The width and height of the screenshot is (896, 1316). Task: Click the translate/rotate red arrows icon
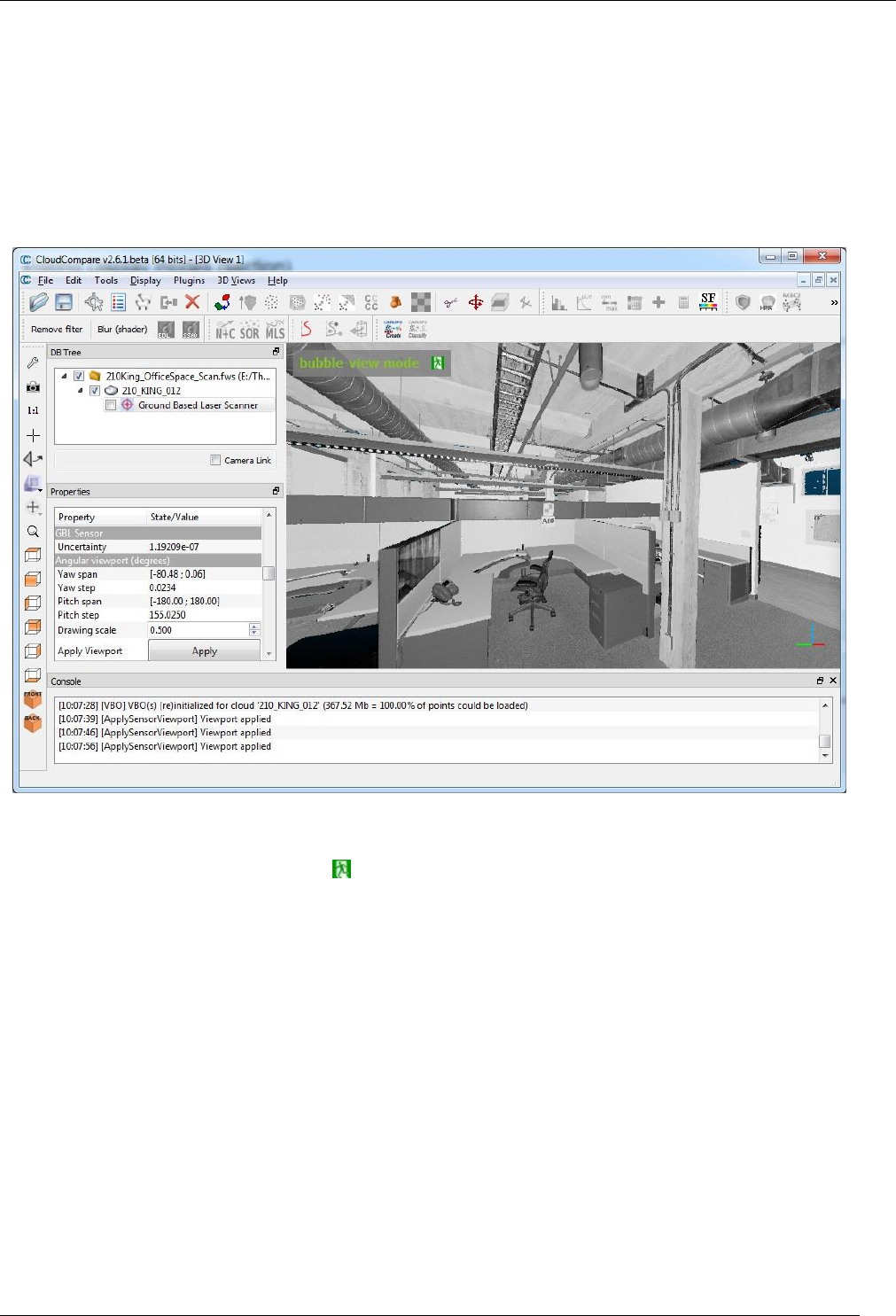pyautogui.click(x=476, y=302)
